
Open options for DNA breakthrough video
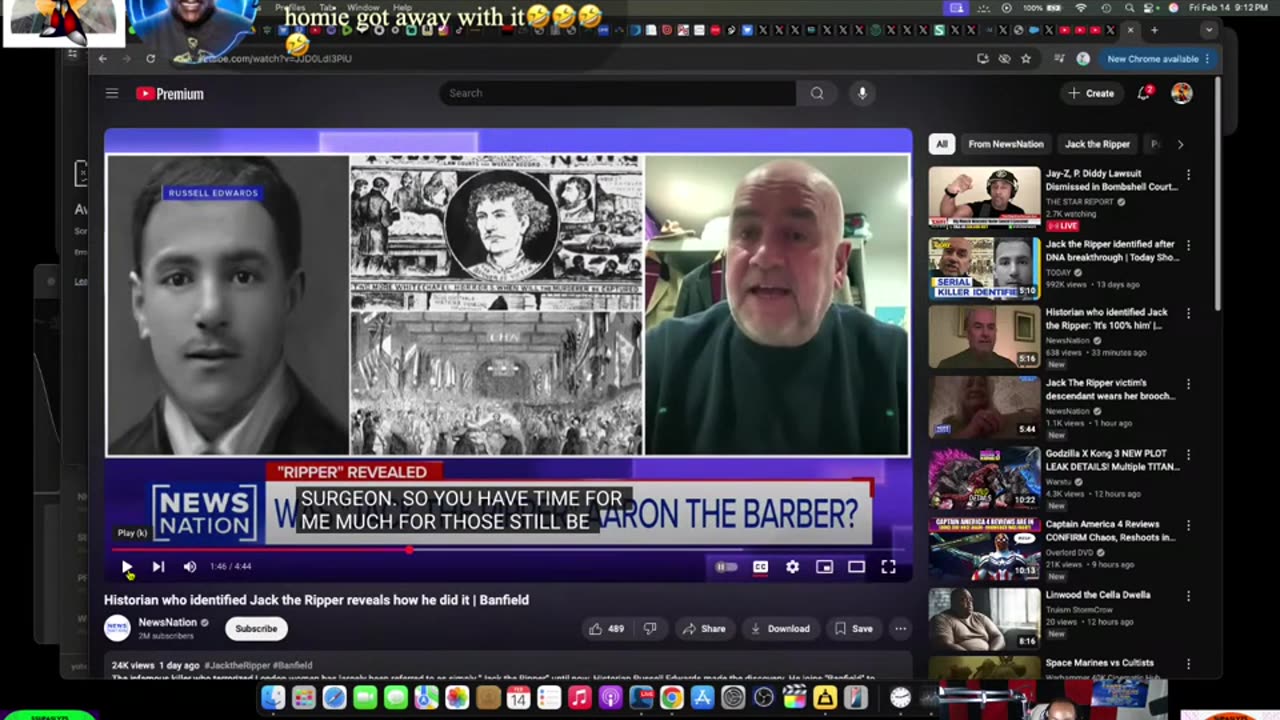tap(1188, 245)
